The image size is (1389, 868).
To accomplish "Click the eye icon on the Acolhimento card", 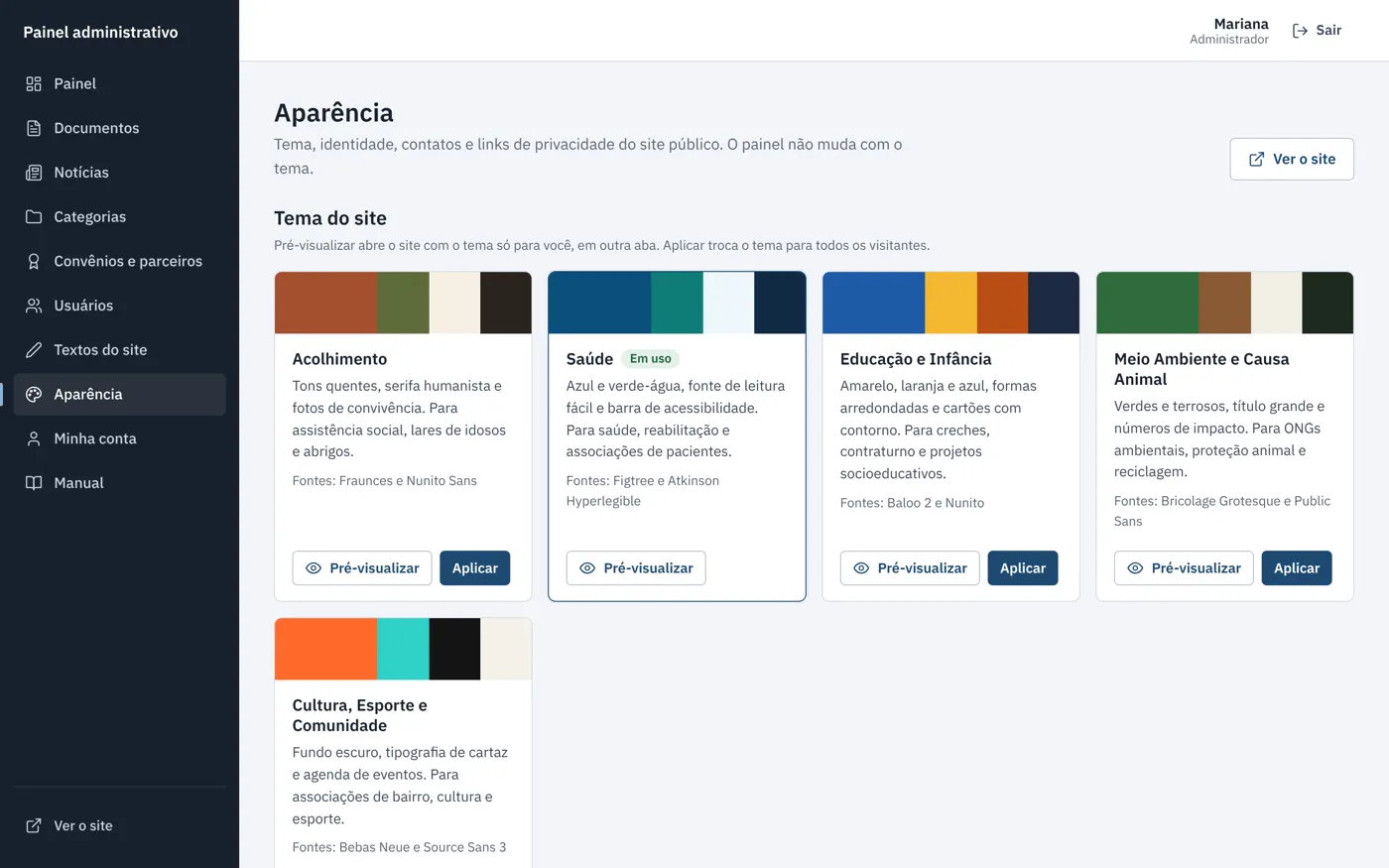I will point(314,568).
